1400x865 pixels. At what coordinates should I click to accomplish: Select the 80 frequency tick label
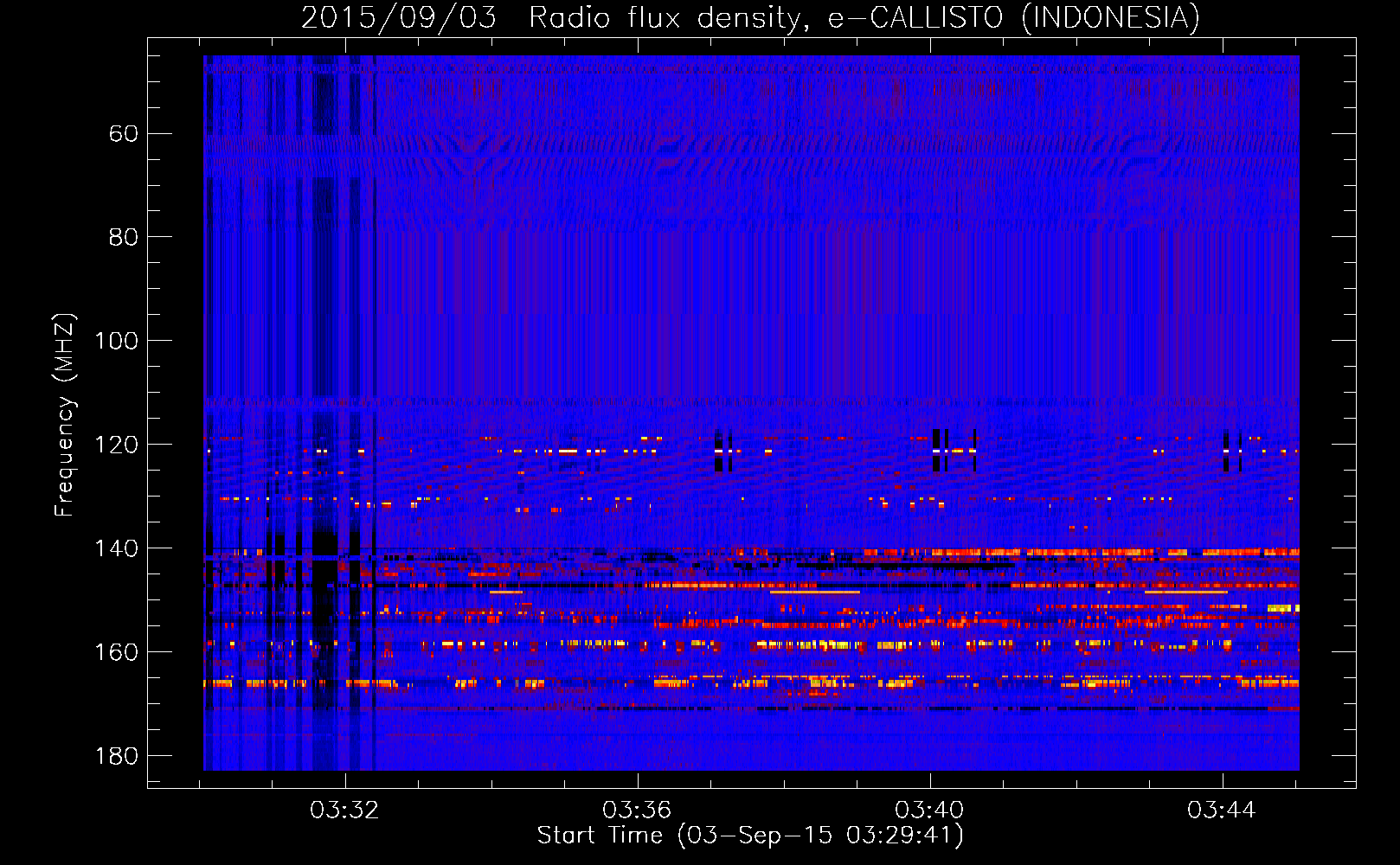[x=124, y=237]
